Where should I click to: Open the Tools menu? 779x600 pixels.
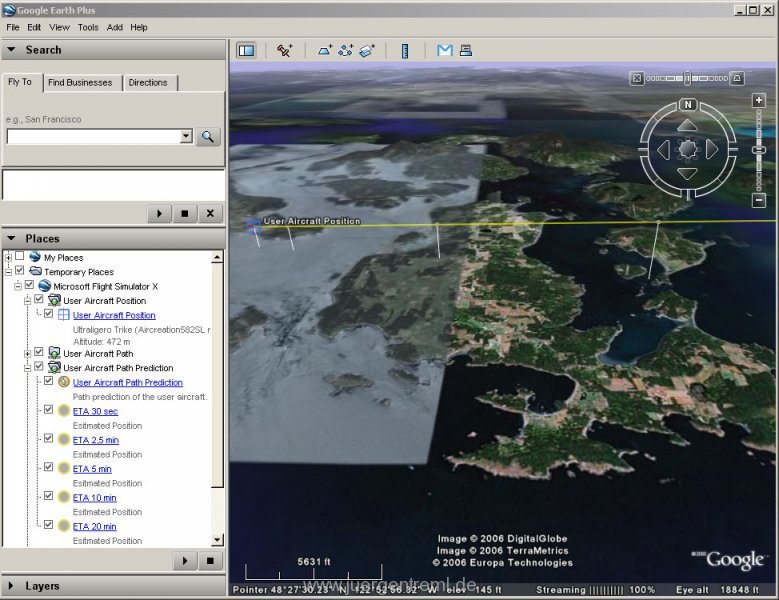pyautogui.click(x=88, y=27)
